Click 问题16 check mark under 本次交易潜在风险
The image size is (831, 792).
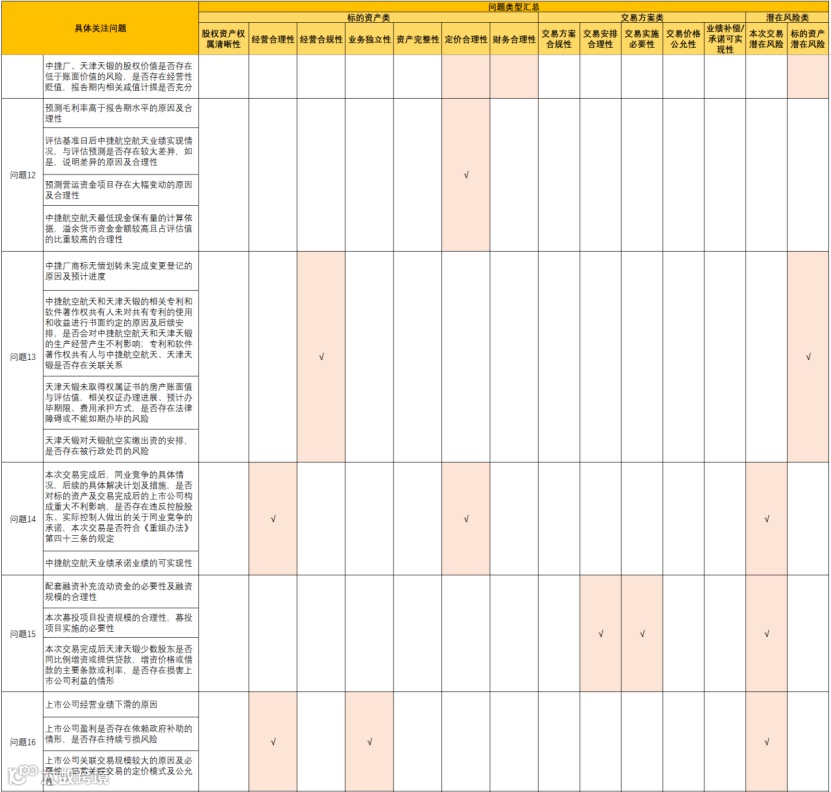[766, 742]
